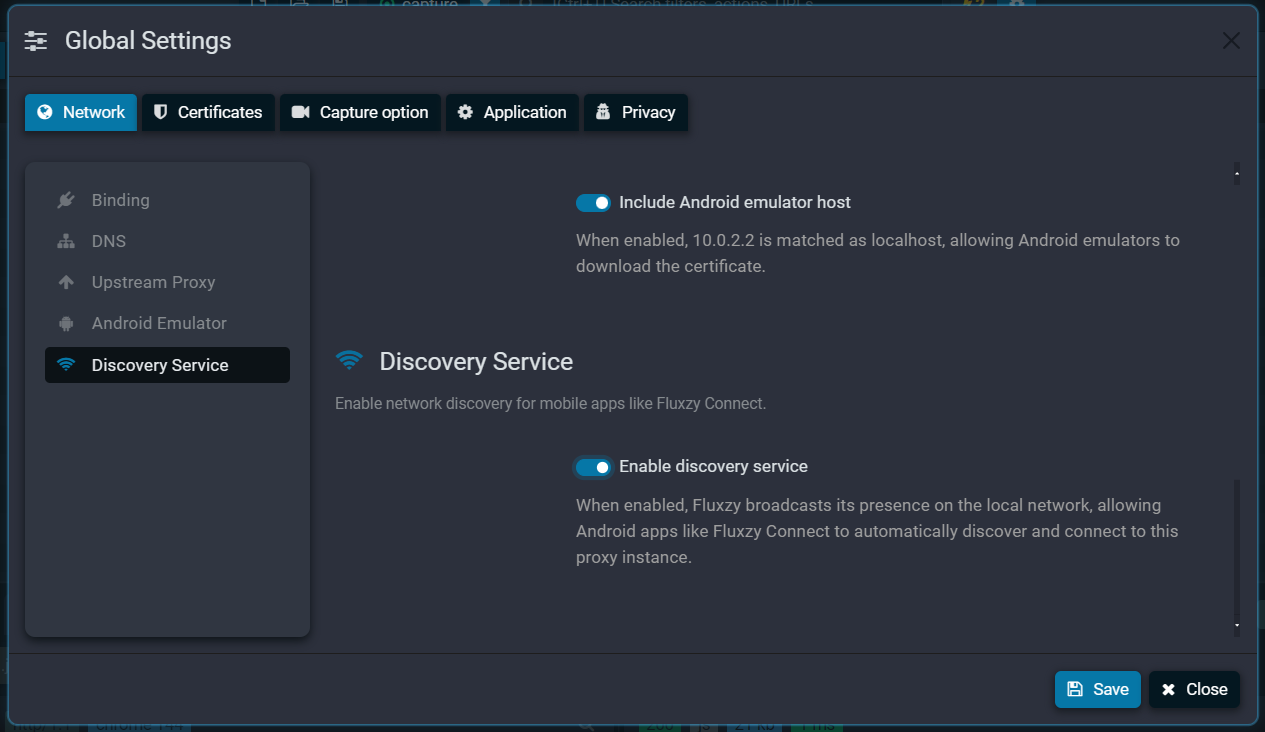Screen dimensions: 1265x732
Task: Close the settings dialog with Close button
Action: [1194, 689]
